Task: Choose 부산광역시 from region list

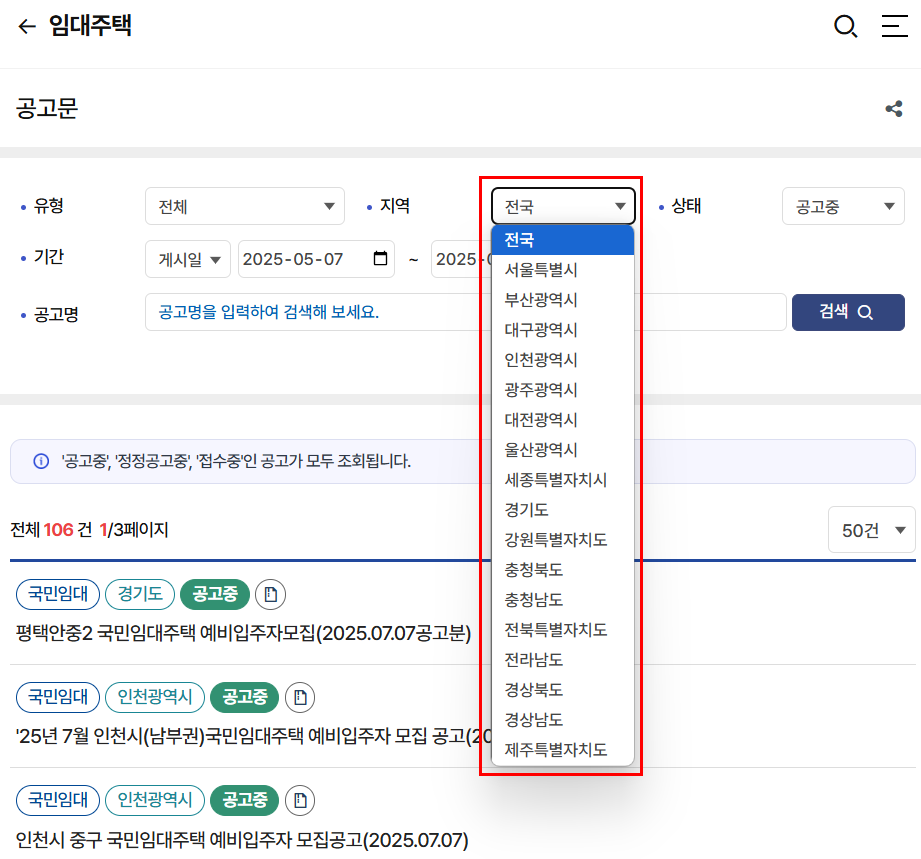Action: tap(563, 300)
